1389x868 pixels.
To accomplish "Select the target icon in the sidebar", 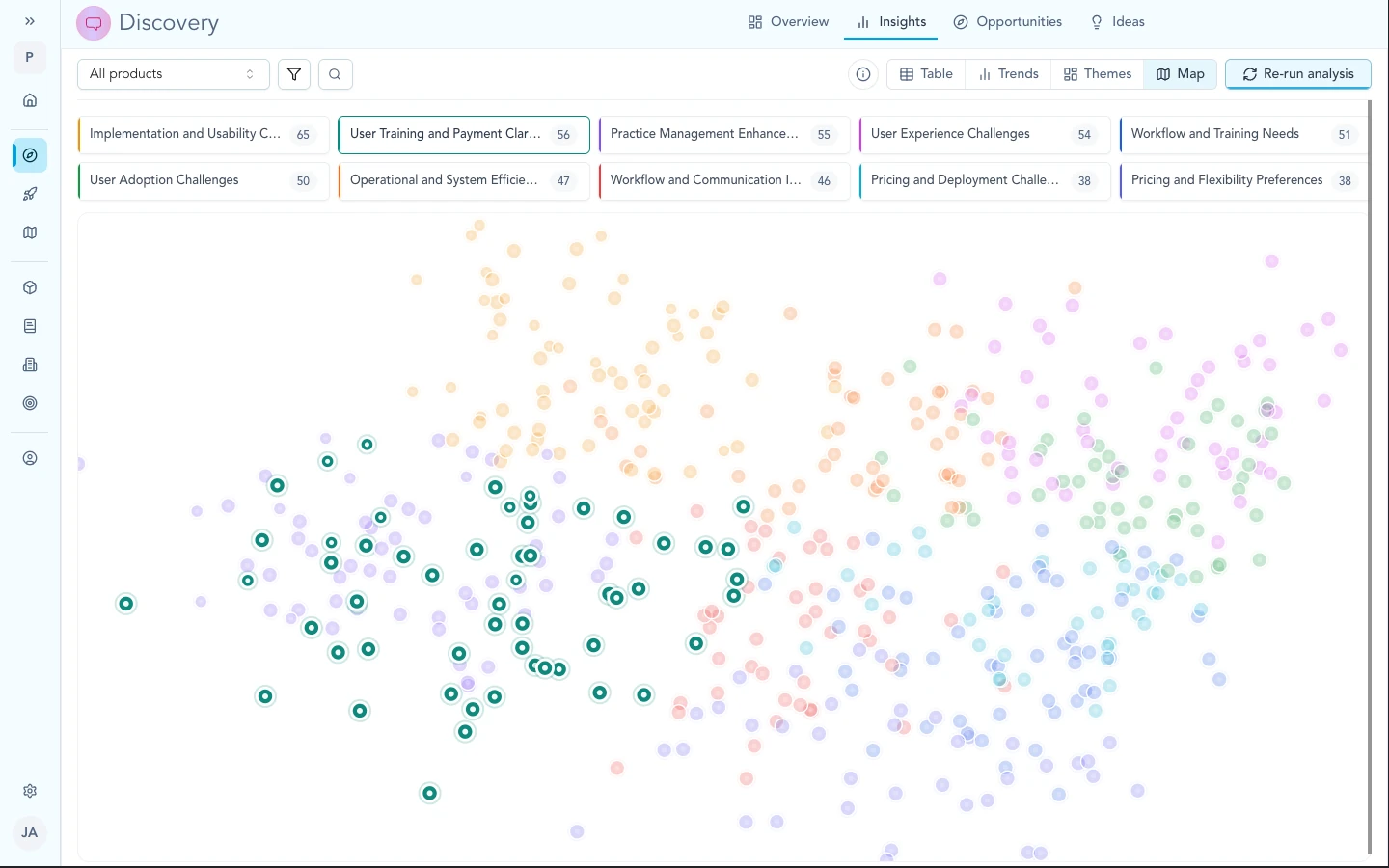I will click(29, 403).
